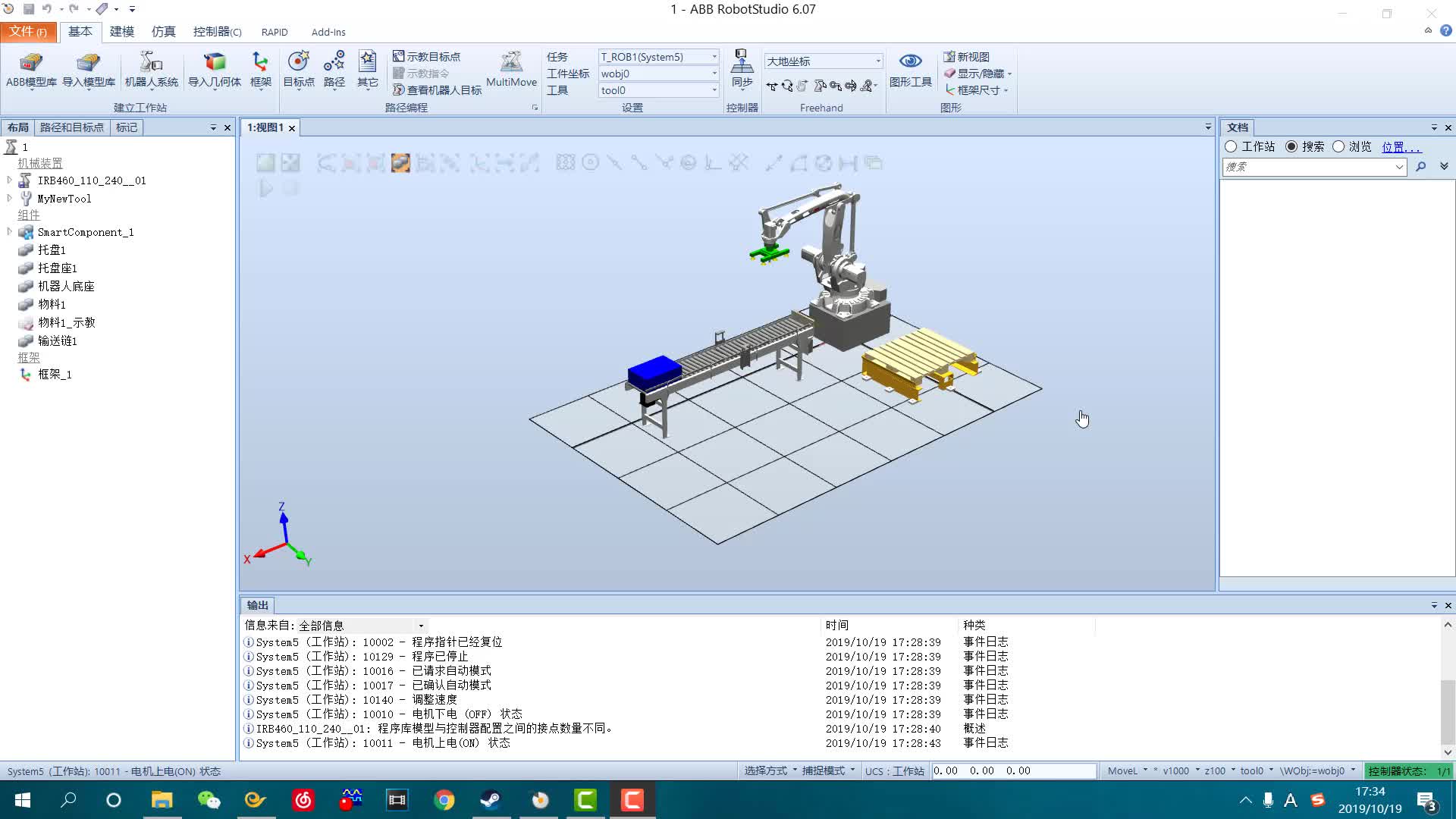
Task: Open Robot System builder (机器人系统)
Action: [x=151, y=71]
